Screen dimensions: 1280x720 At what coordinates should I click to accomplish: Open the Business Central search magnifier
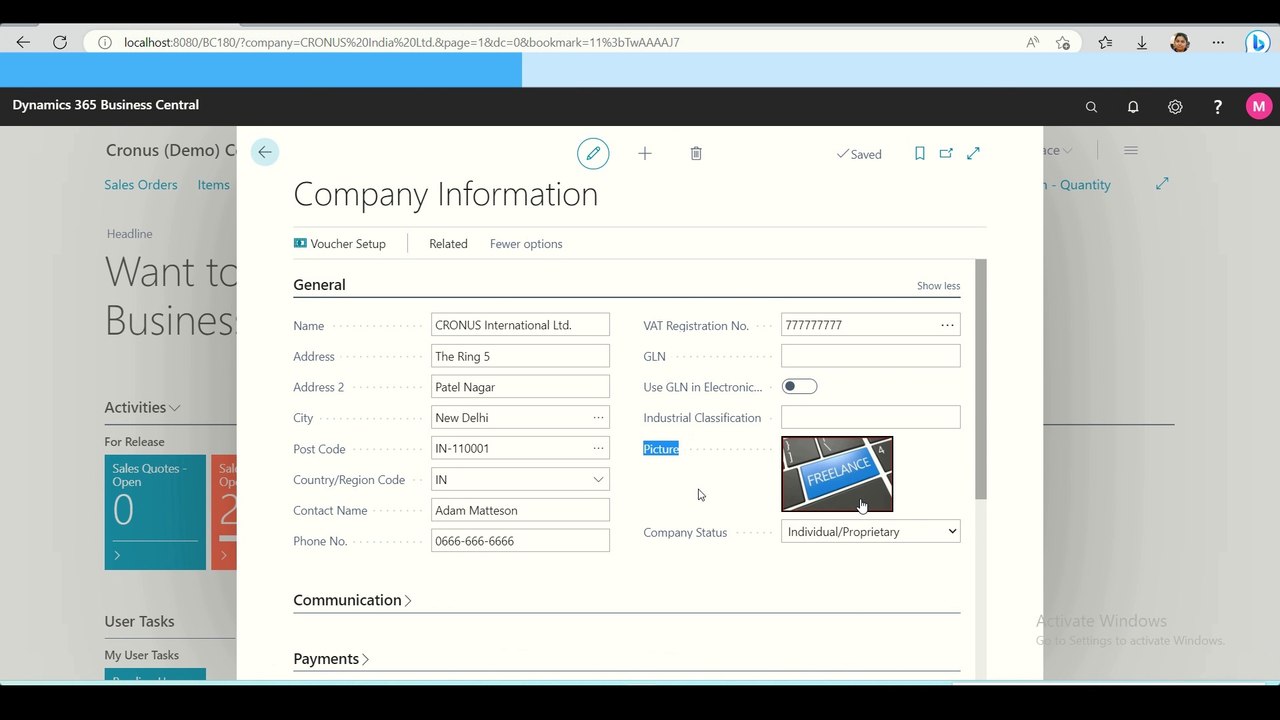[1091, 106]
